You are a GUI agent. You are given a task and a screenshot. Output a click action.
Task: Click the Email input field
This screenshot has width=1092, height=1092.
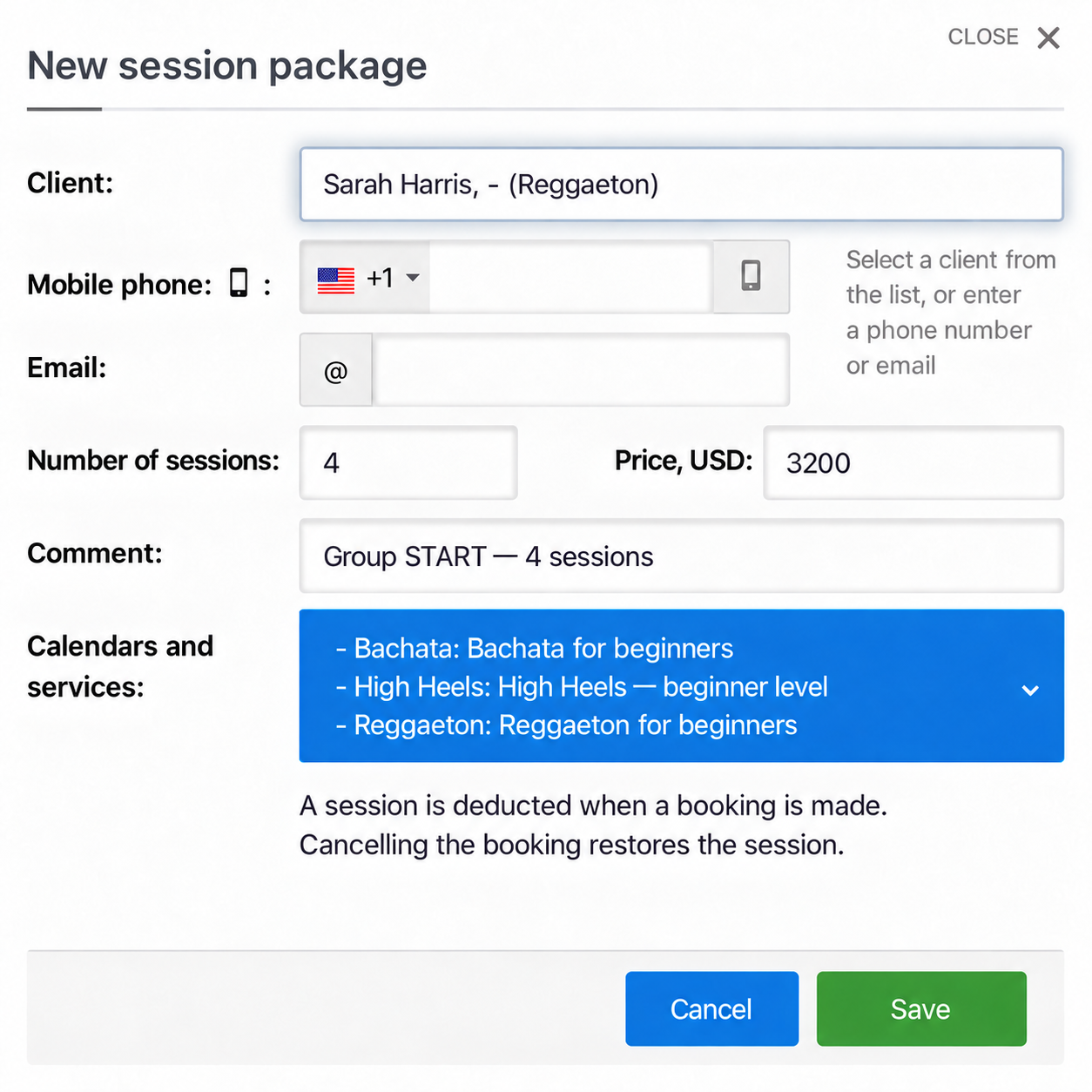pos(581,370)
